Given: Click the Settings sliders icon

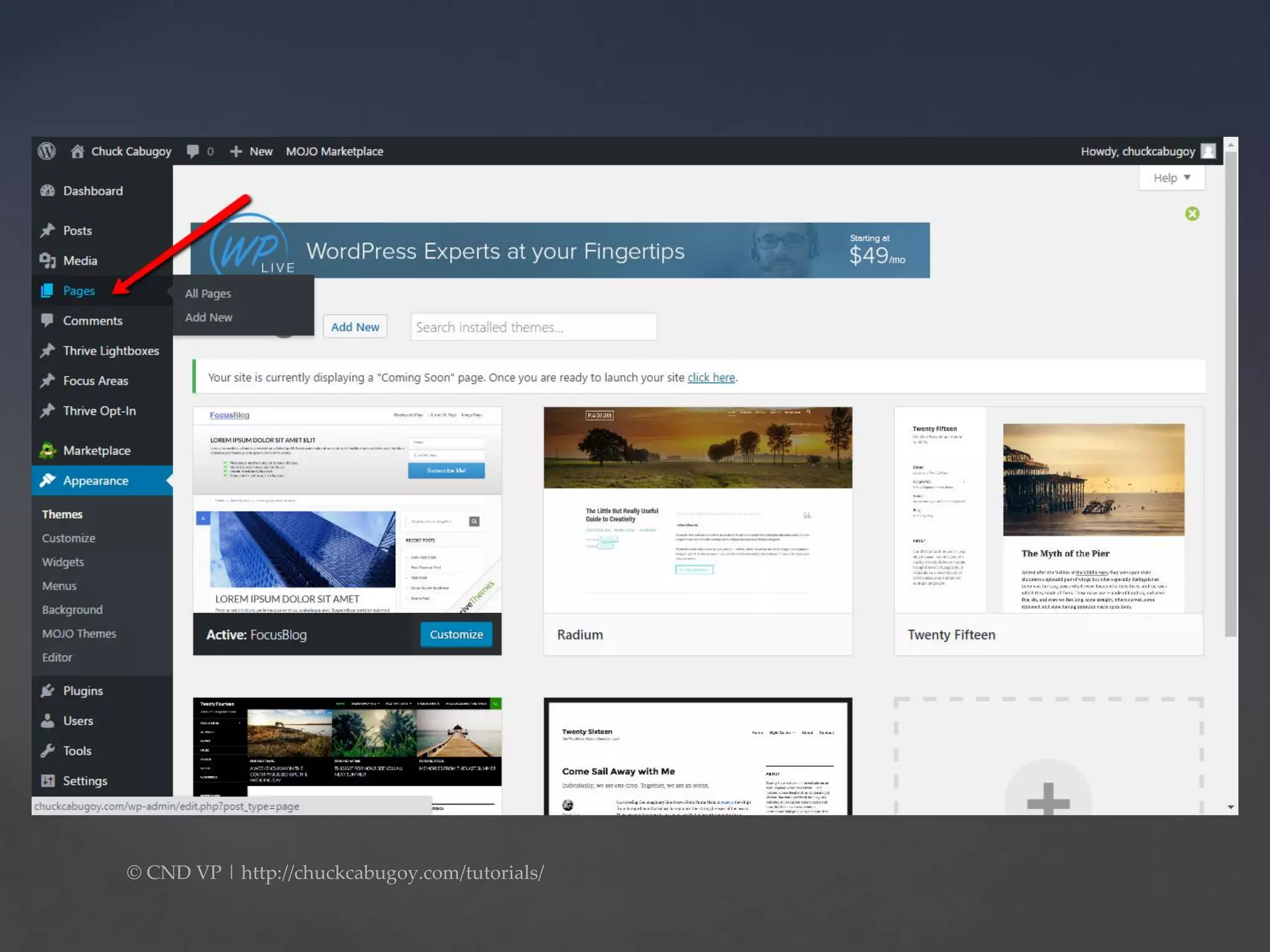Looking at the screenshot, I should point(48,781).
